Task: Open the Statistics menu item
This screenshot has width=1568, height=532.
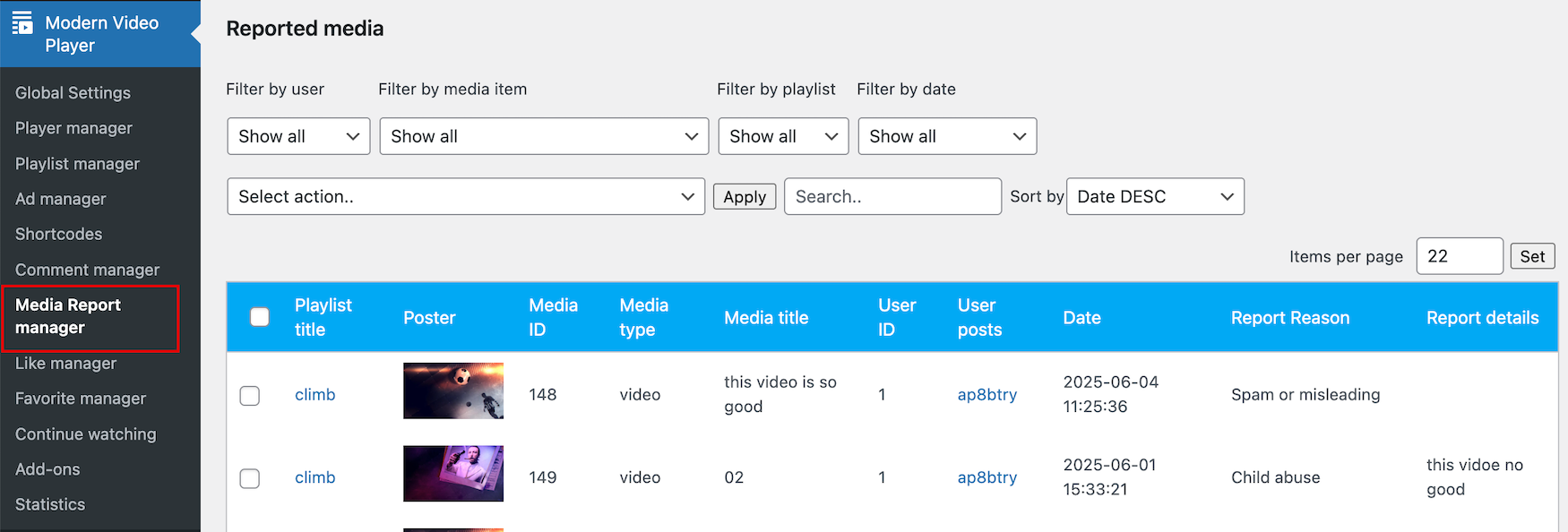Action: point(50,504)
